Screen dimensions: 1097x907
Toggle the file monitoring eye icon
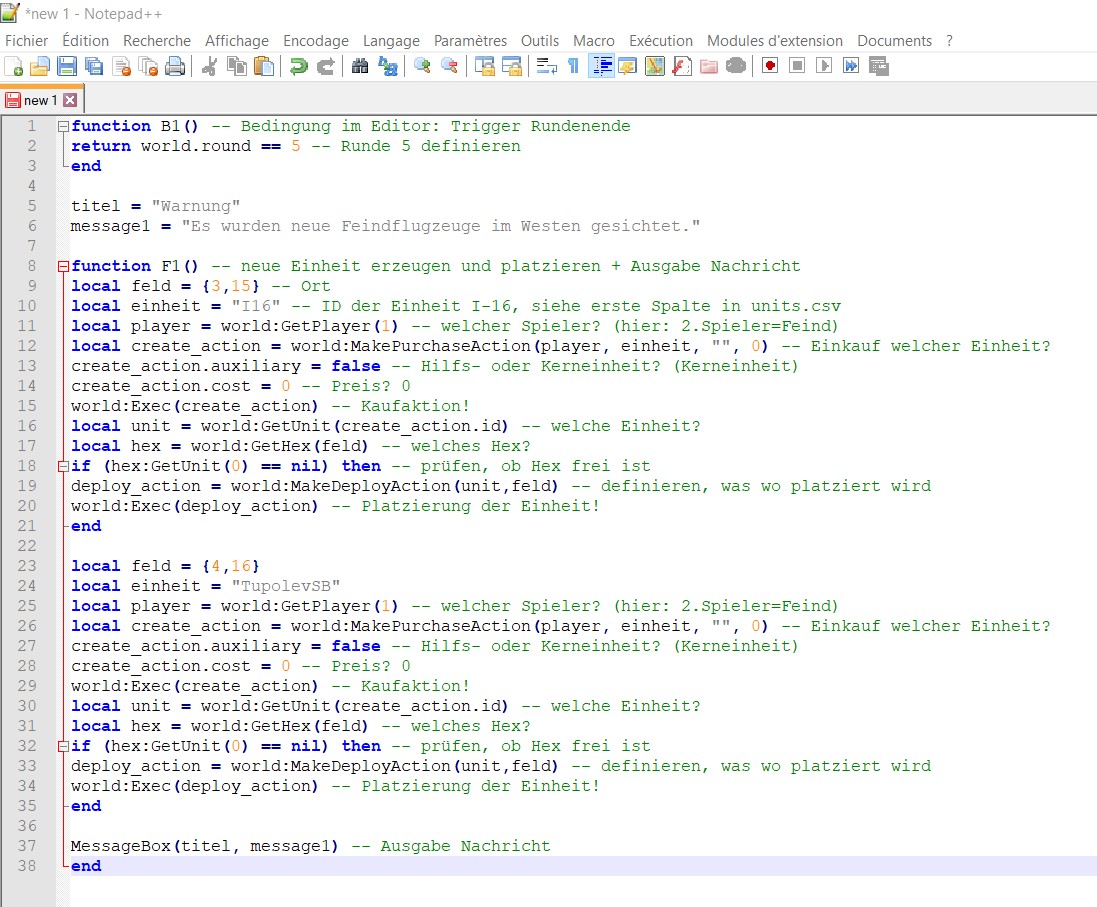coord(736,66)
